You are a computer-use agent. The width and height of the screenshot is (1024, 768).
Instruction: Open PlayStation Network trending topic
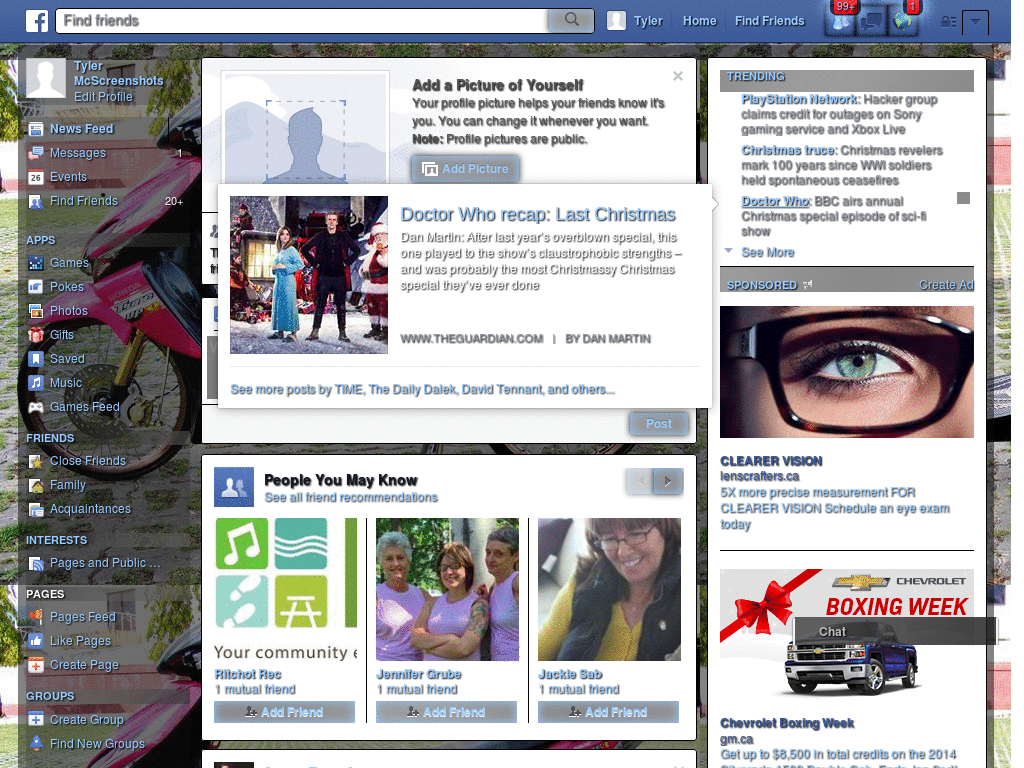799,100
